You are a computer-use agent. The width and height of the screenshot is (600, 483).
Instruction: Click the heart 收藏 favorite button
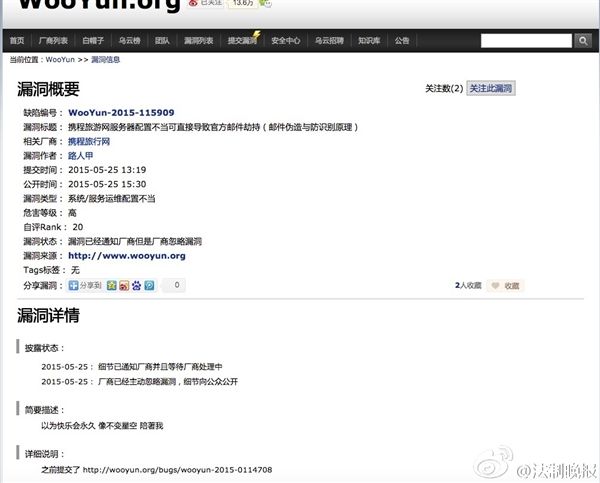505,286
